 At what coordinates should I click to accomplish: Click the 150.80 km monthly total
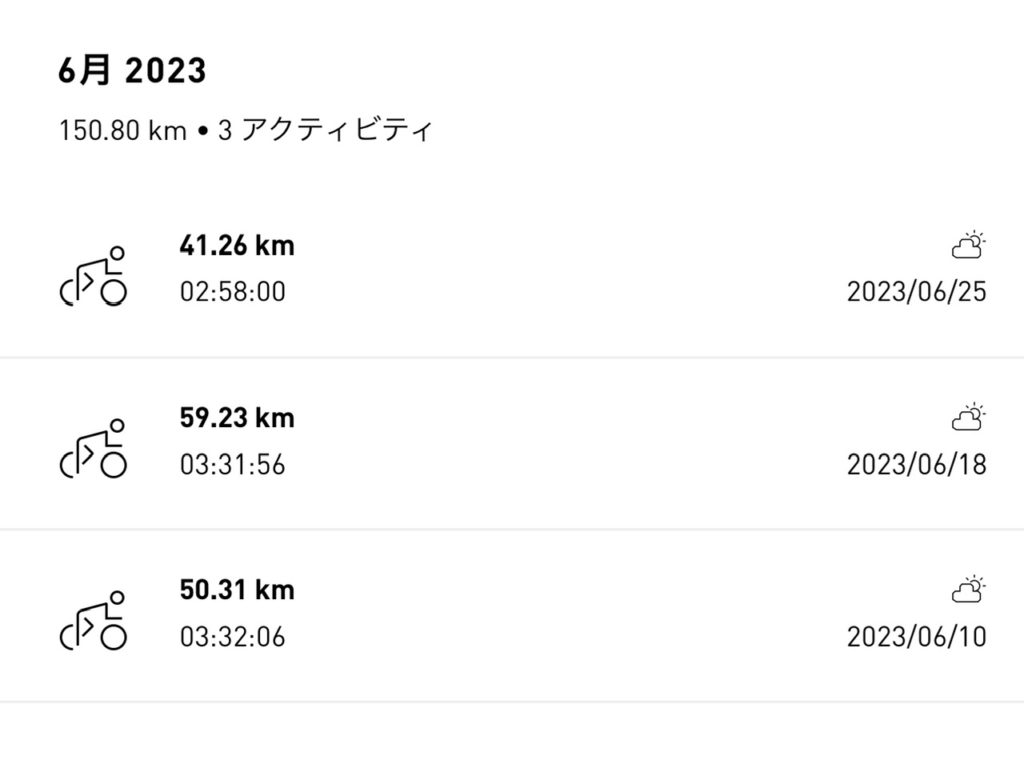pyautogui.click(x=122, y=131)
